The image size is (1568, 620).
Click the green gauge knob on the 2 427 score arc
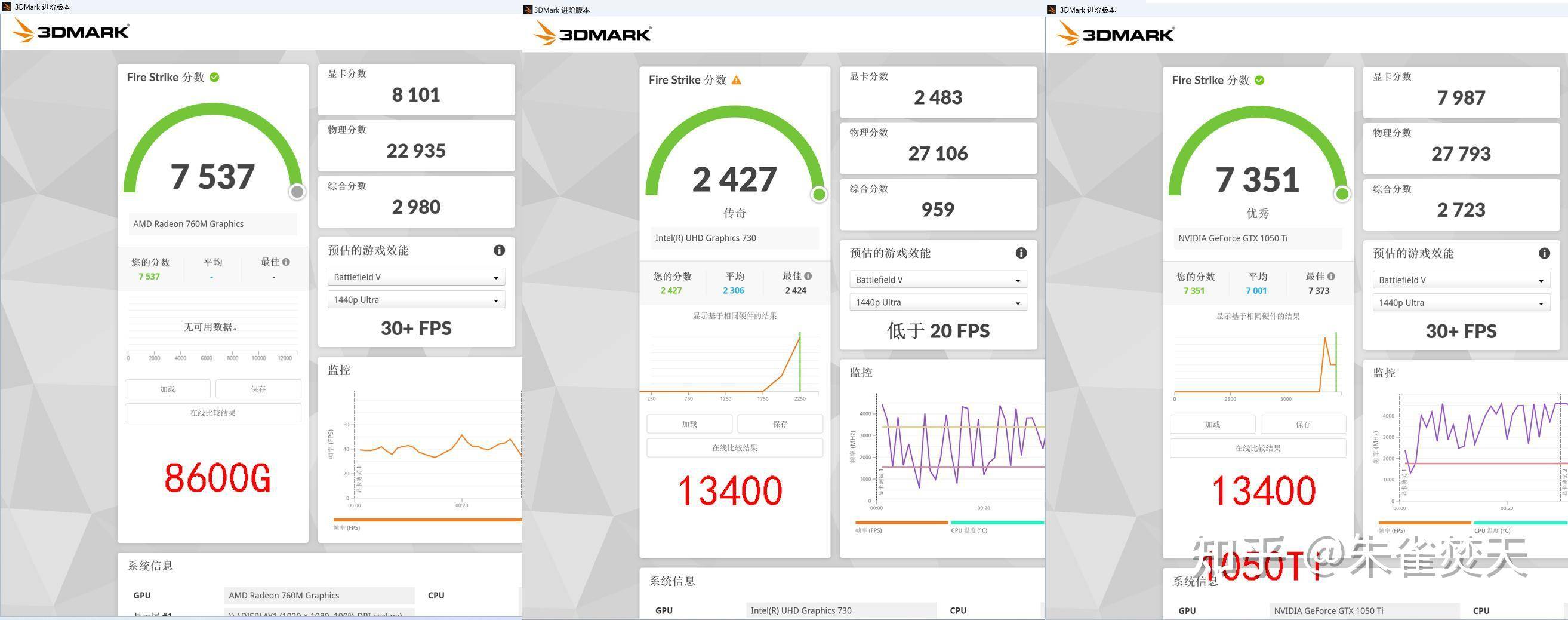pyautogui.click(x=820, y=194)
